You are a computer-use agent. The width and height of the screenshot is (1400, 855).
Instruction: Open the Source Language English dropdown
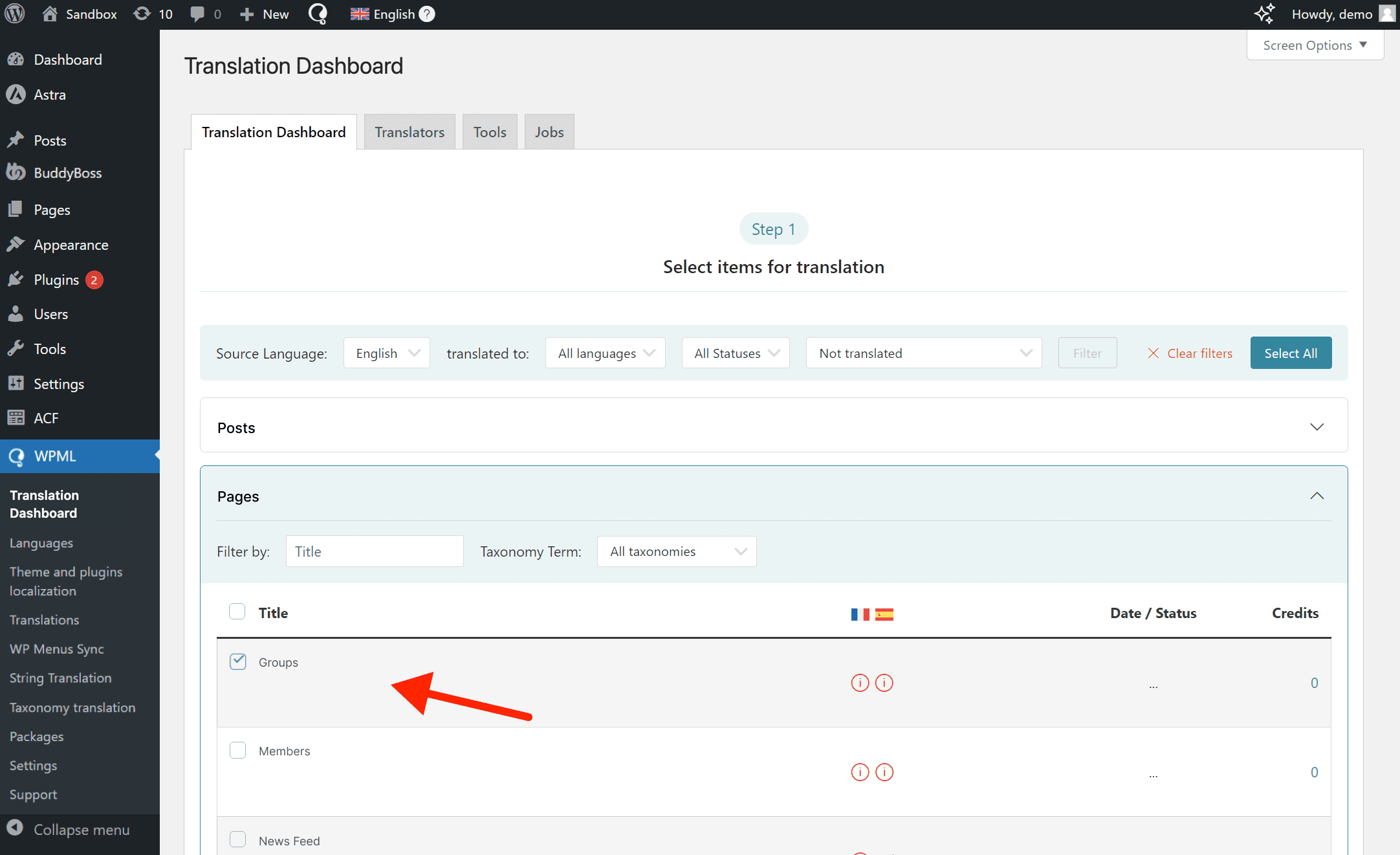point(387,353)
